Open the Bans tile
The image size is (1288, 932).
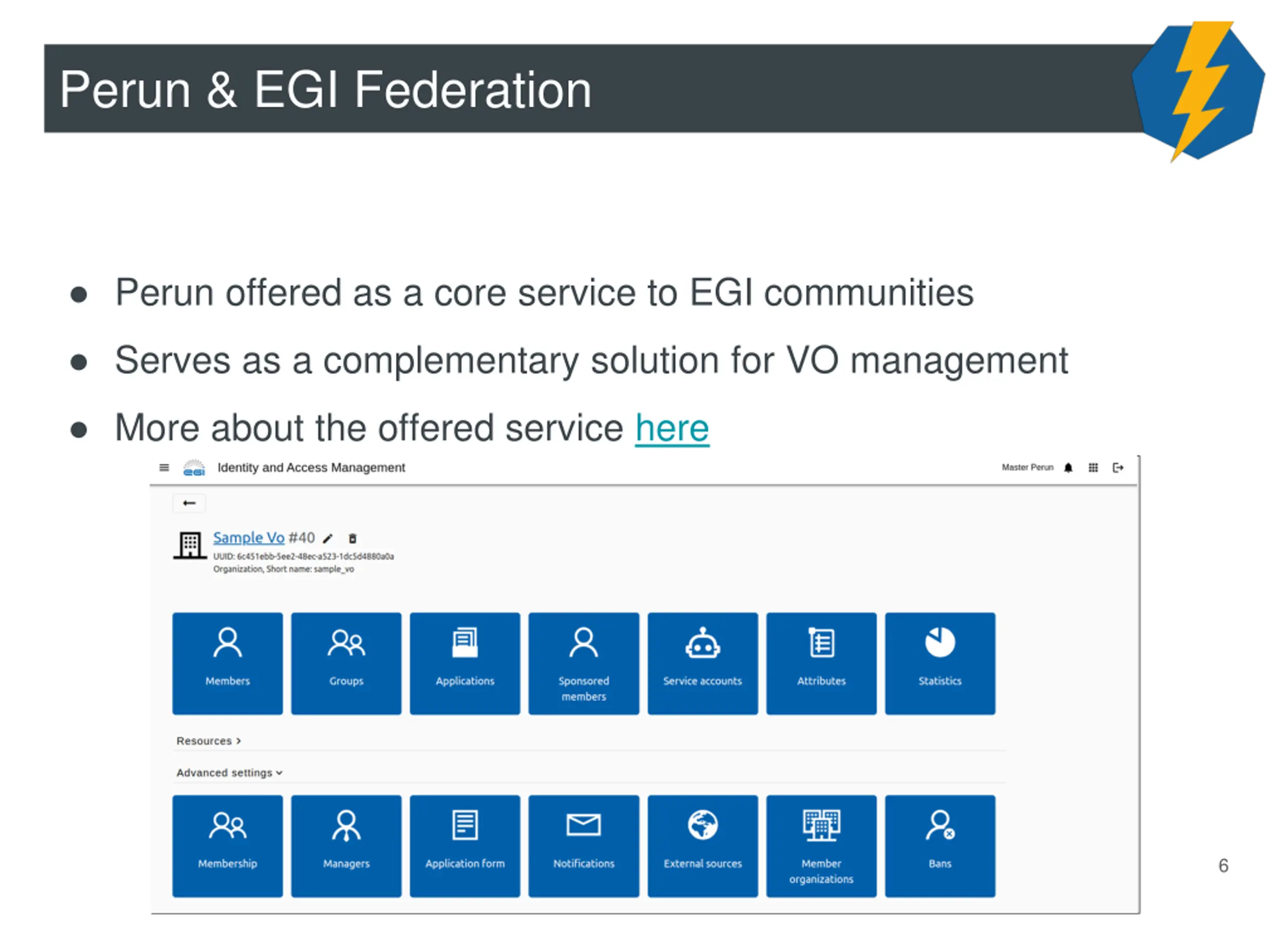click(x=940, y=846)
